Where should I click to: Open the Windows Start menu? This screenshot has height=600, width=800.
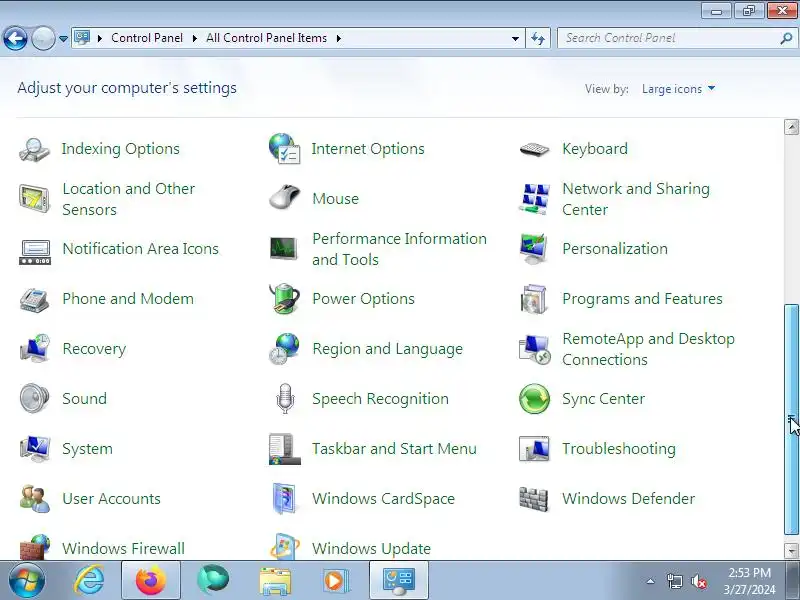tap(27, 581)
